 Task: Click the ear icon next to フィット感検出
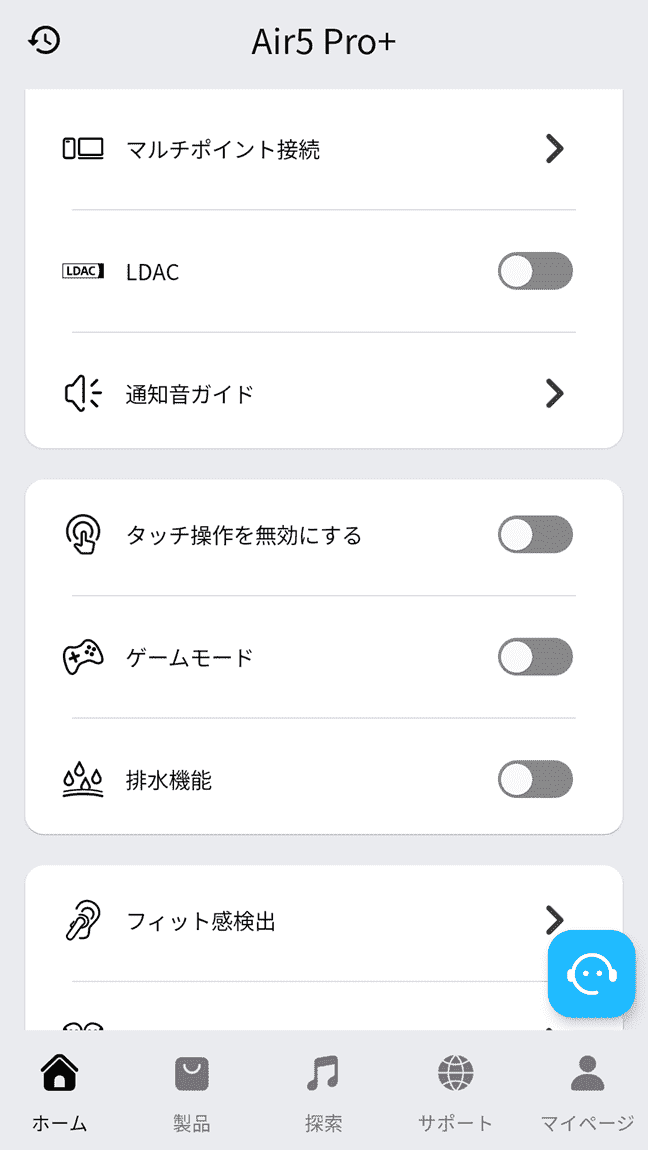point(84,919)
